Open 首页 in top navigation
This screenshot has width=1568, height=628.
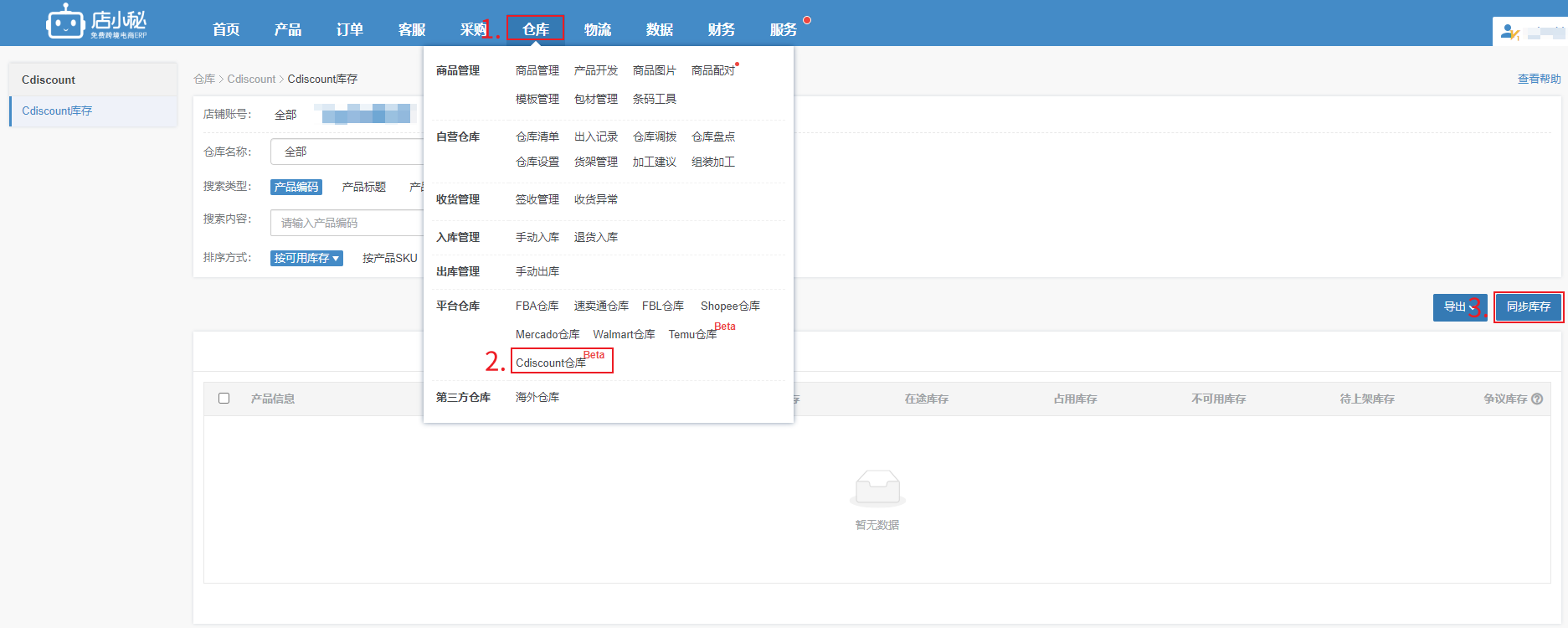[226, 29]
